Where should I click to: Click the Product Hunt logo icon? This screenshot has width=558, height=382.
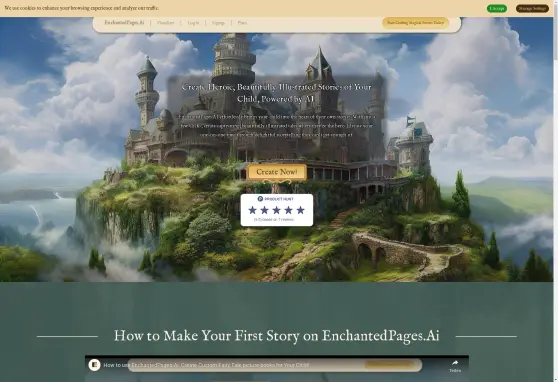click(x=260, y=199)
